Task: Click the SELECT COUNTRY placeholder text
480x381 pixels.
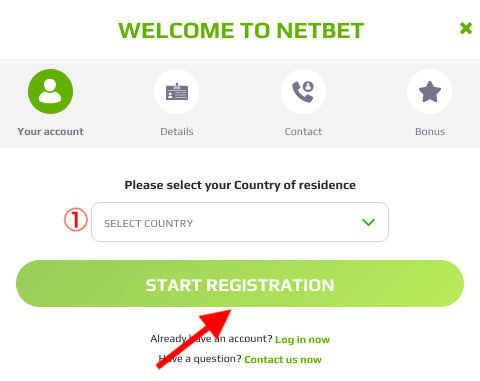Action: tap(149, 223)
